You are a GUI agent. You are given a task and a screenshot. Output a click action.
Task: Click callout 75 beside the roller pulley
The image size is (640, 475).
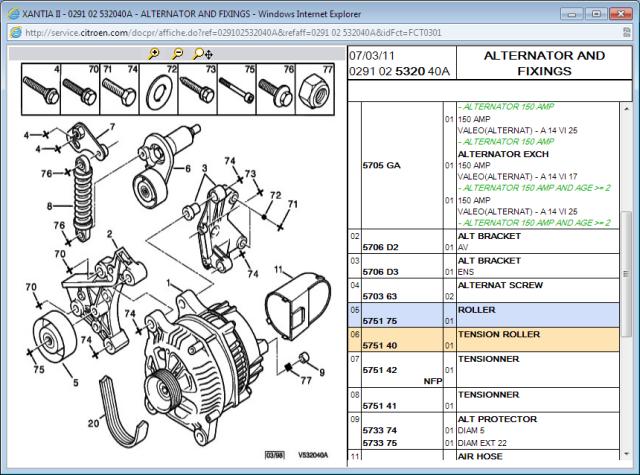pos(39,370)
